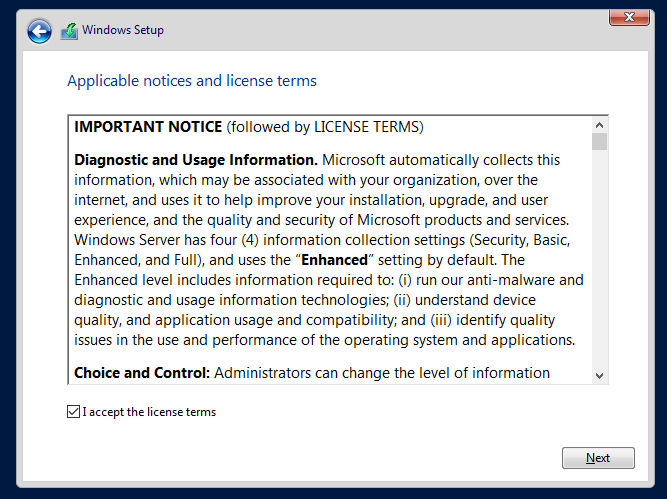
Task: Click the I accept the license terms label
Action: (149, 412)
